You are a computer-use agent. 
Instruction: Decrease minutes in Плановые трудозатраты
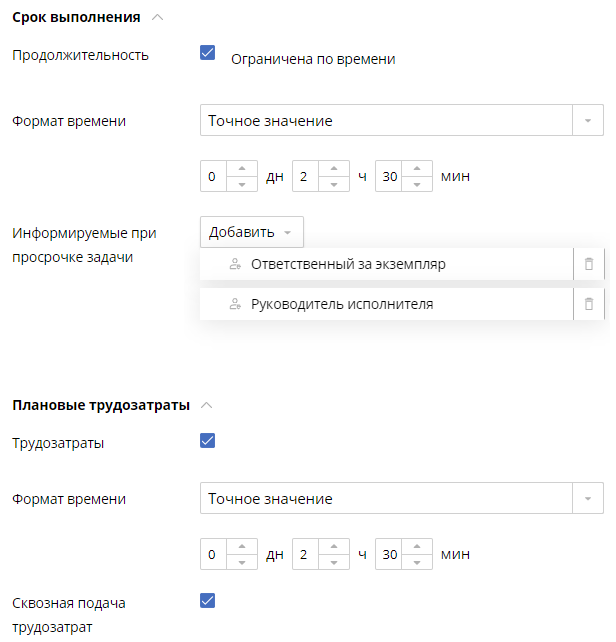click(417, 562)
